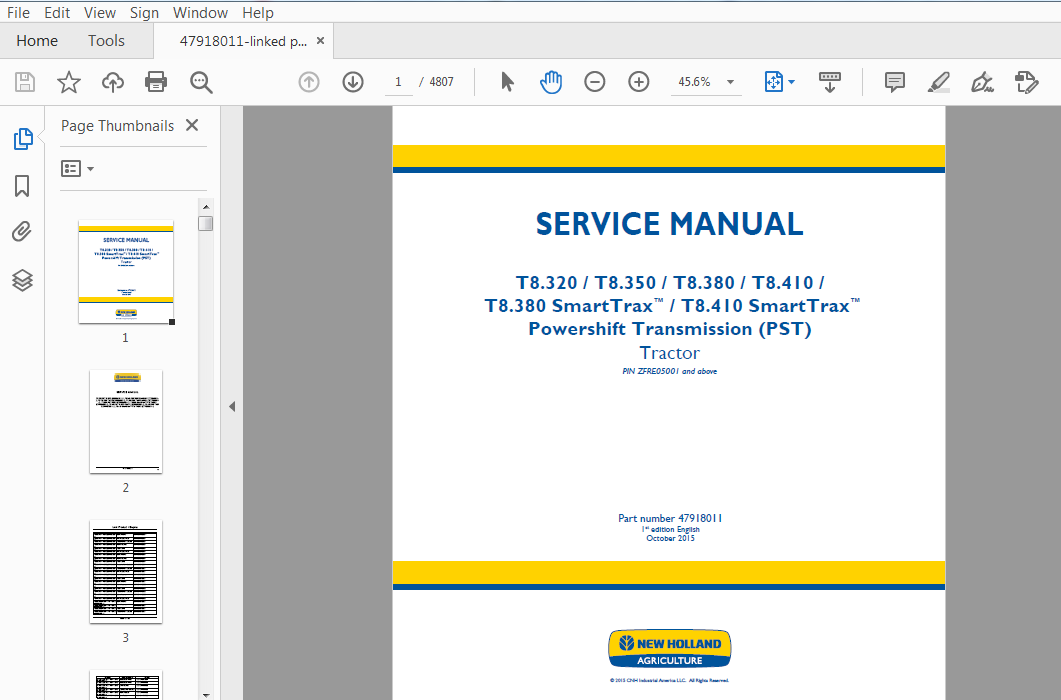Click the October 2015 date text
Screen dimensions: 1061x700
click(670, 538)
